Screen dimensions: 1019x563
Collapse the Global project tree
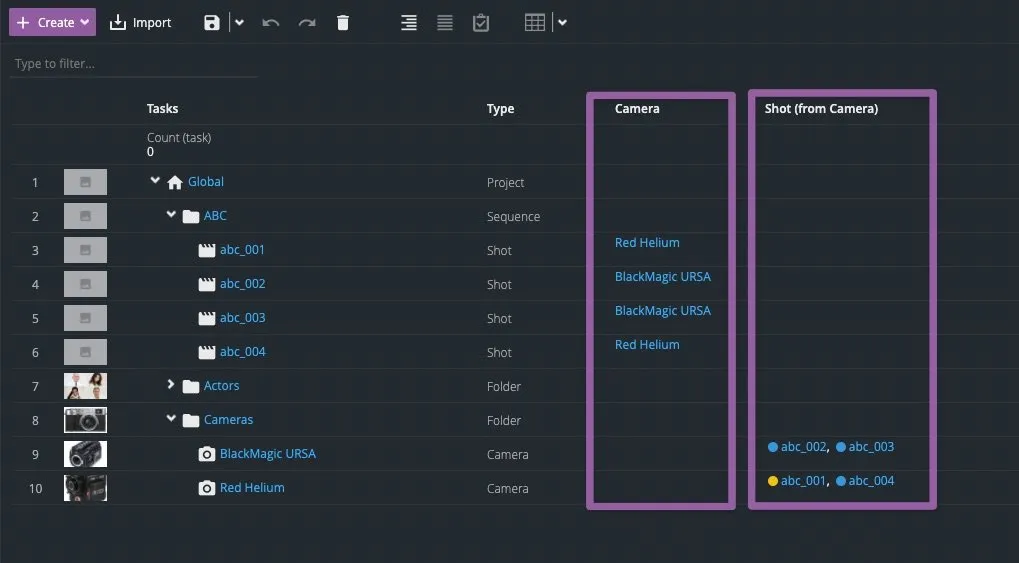(155, 181)
